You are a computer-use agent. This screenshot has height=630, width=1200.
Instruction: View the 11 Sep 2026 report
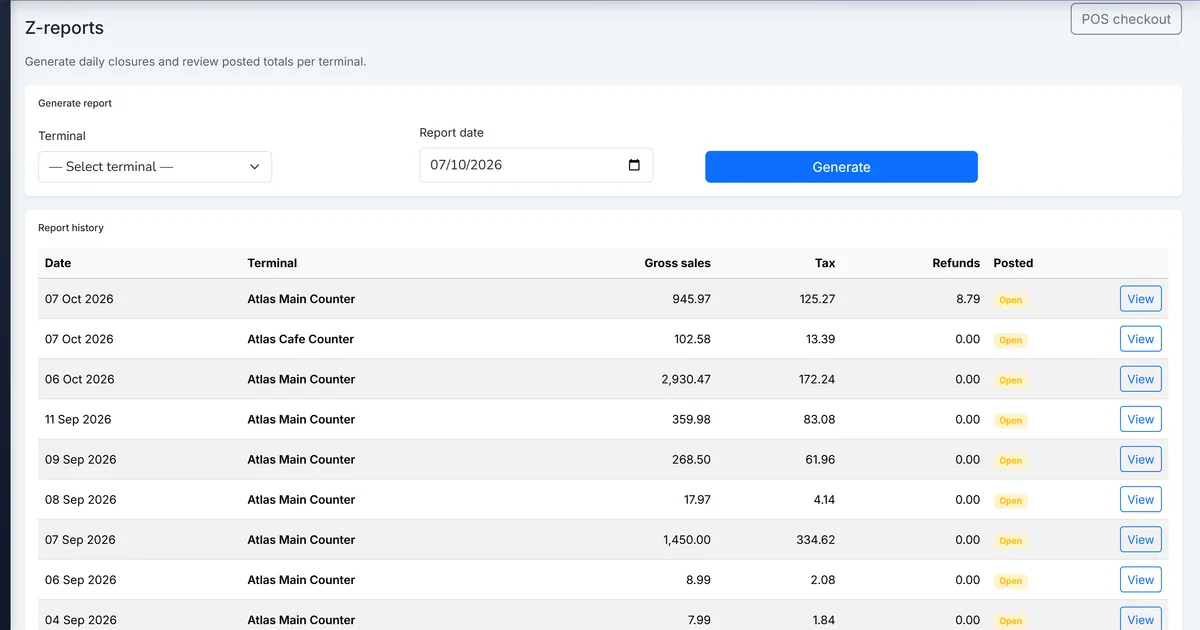[x=1140, y=419]
